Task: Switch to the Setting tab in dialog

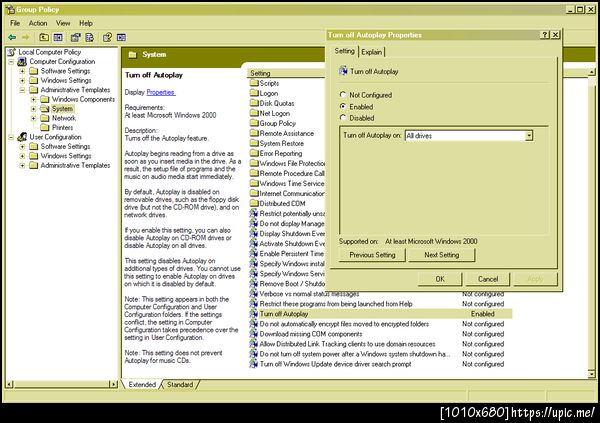Action: click(344, 51)
